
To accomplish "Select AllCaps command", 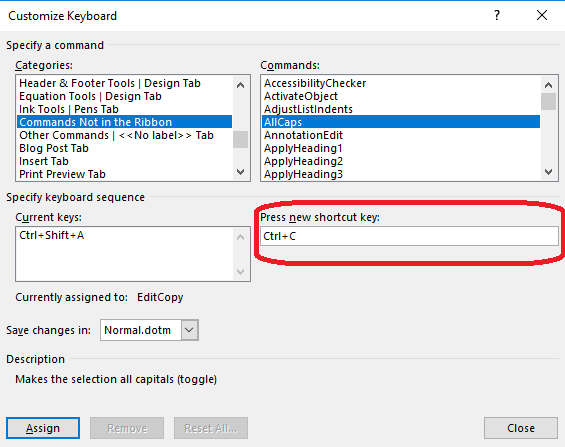I will click(401, 122).
